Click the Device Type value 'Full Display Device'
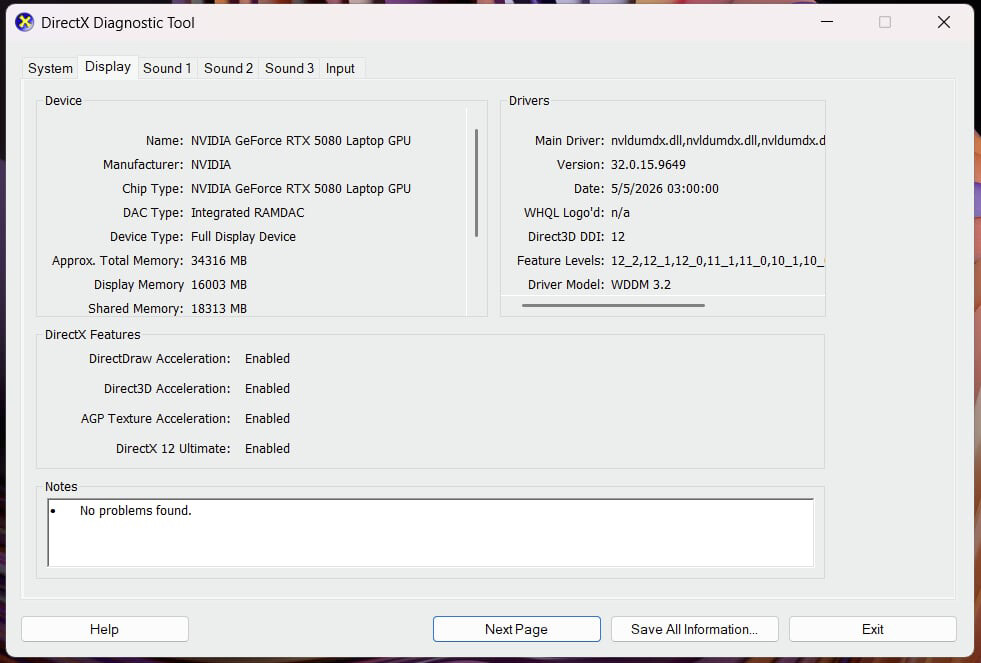The width and height of the screenshot is (981, 663). [243, 236]
